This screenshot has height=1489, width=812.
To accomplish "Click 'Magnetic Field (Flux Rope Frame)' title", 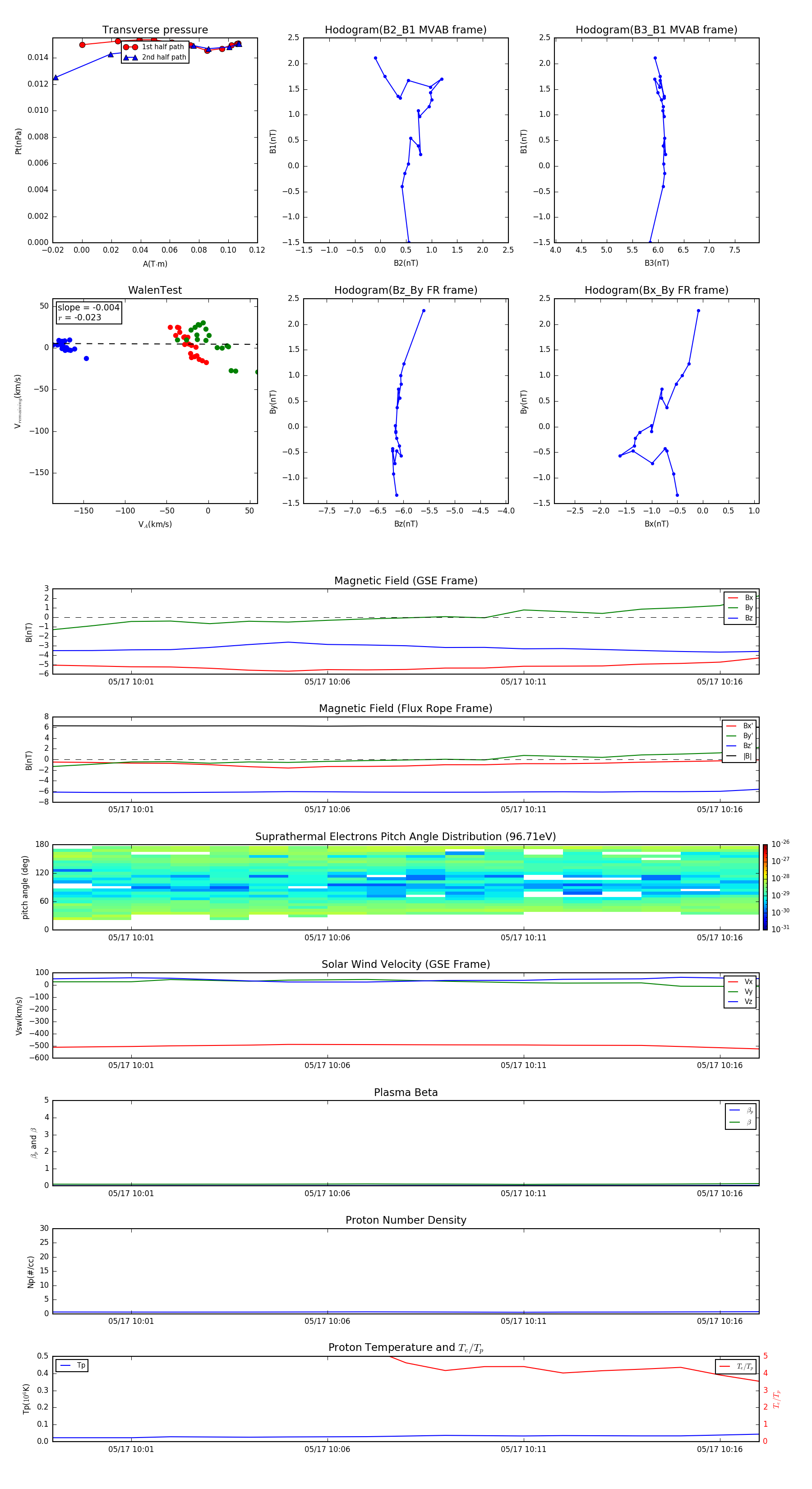I will pyautogui.click(x=406, y=709).
